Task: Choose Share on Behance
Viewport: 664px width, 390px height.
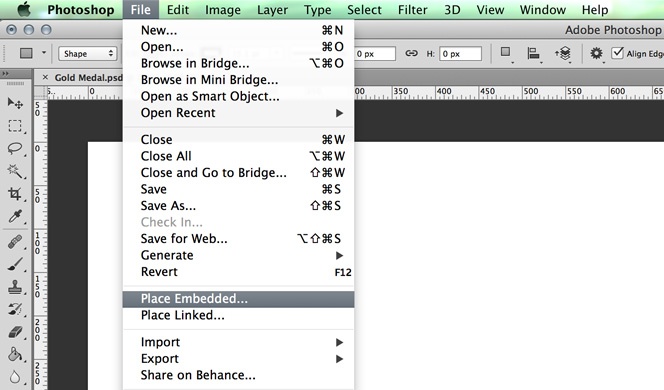Action: (x=238, y=375)
